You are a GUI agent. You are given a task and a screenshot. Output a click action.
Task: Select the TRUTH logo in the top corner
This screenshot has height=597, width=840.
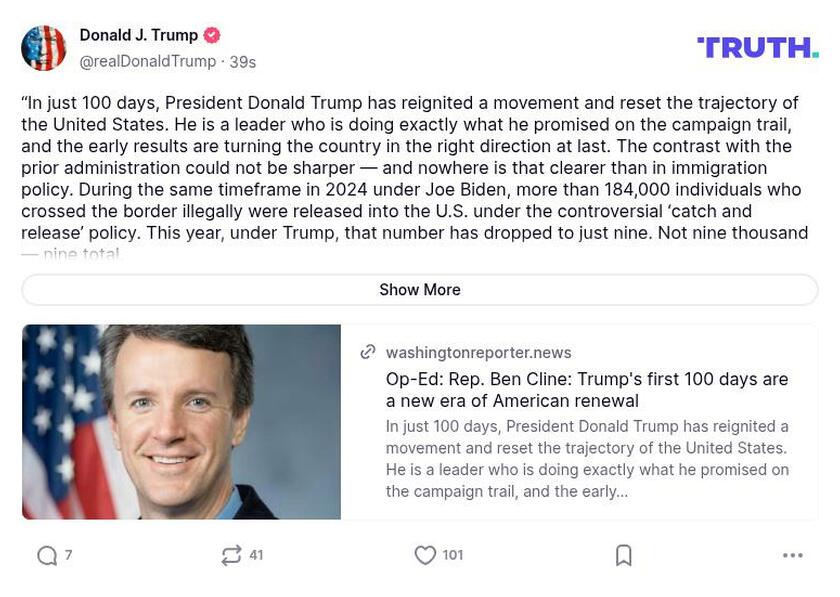click(x=755, y=44)
